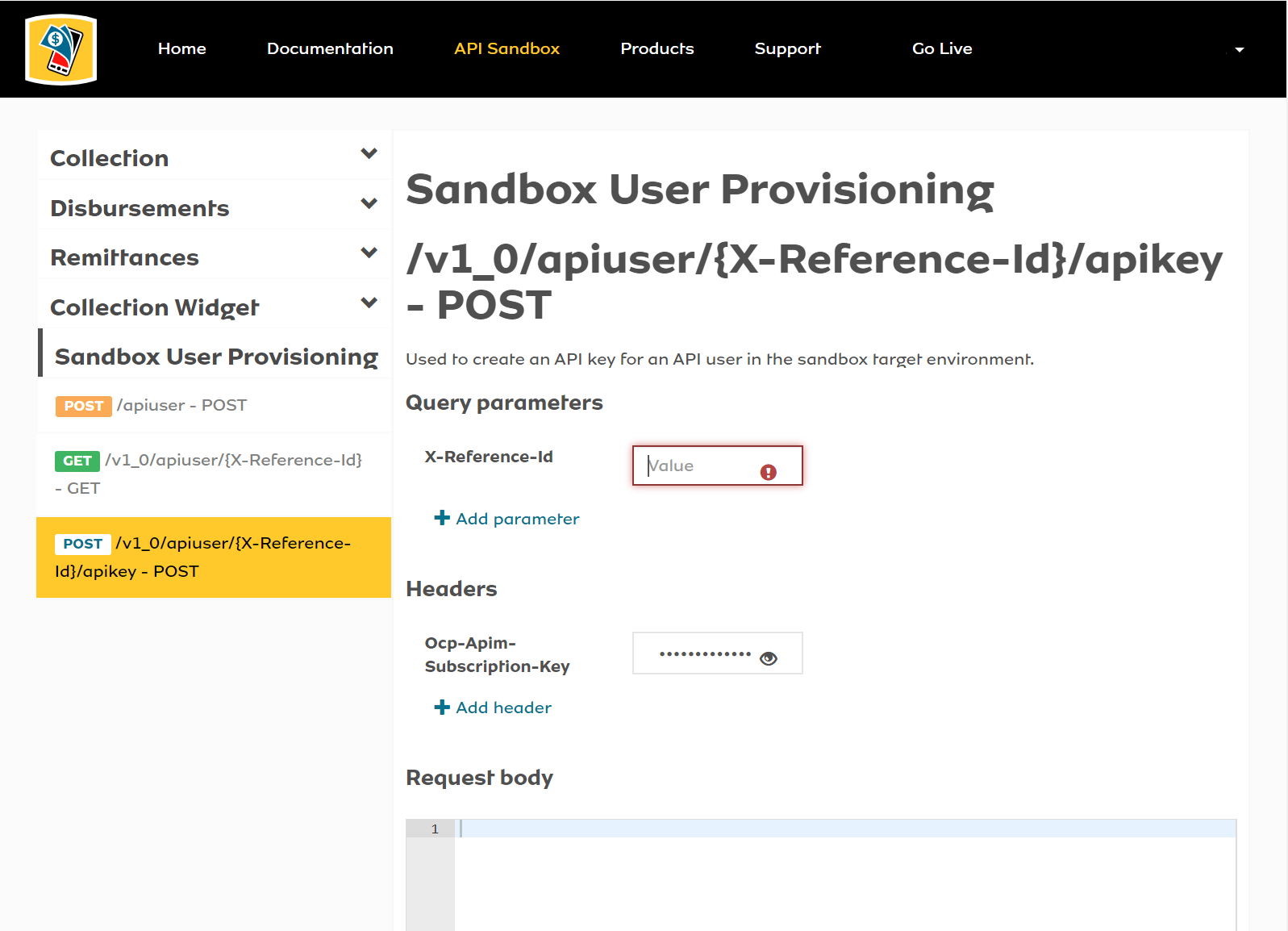Open the /v1_0/apiuser/{X-Reference-Id} - GET operation

coord(215,474)
